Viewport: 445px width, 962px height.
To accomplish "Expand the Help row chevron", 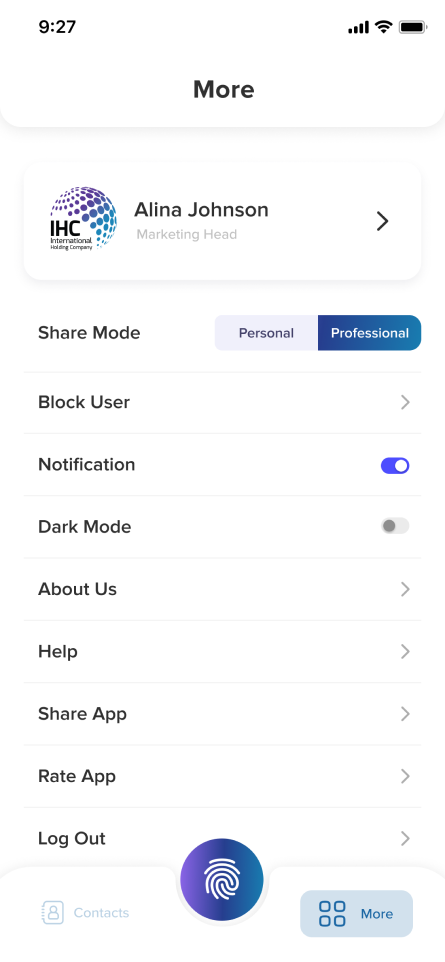I will [405, 651].
